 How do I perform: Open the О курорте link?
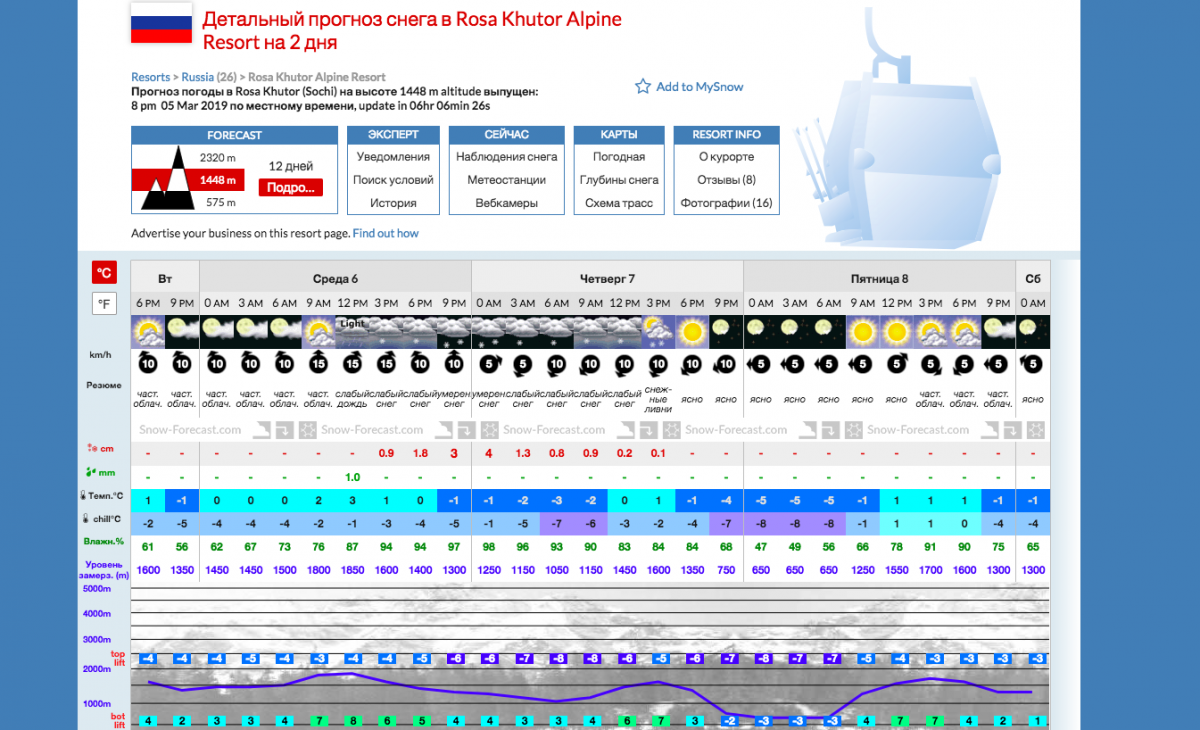click(727, 157)
